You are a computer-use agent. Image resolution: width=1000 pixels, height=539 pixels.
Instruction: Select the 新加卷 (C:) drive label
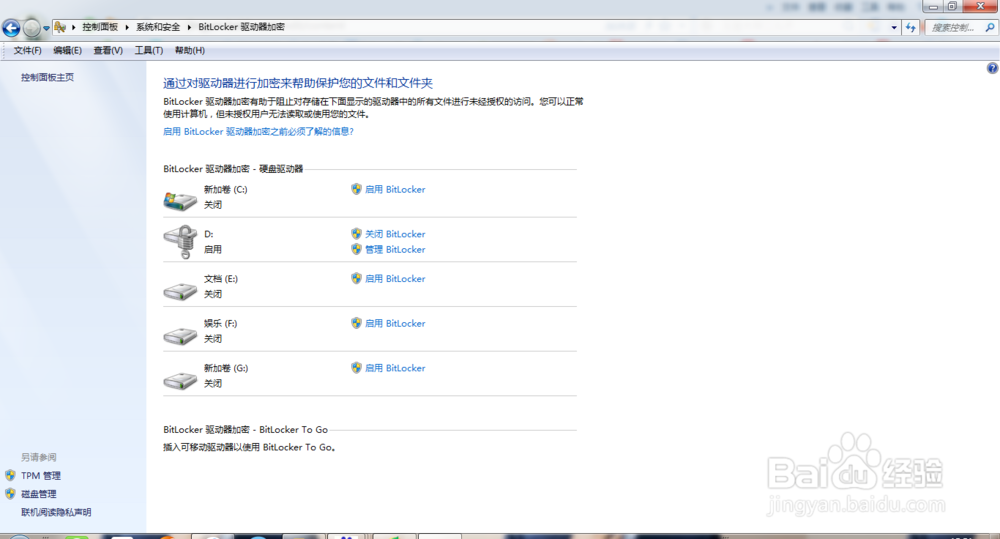(226, 189)
